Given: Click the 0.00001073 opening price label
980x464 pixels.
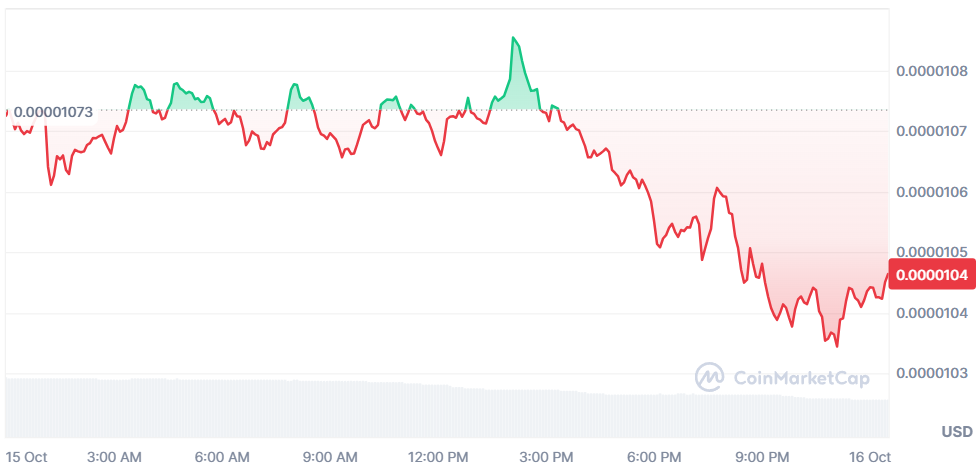Looking at the screenshot, I should 53,112.
